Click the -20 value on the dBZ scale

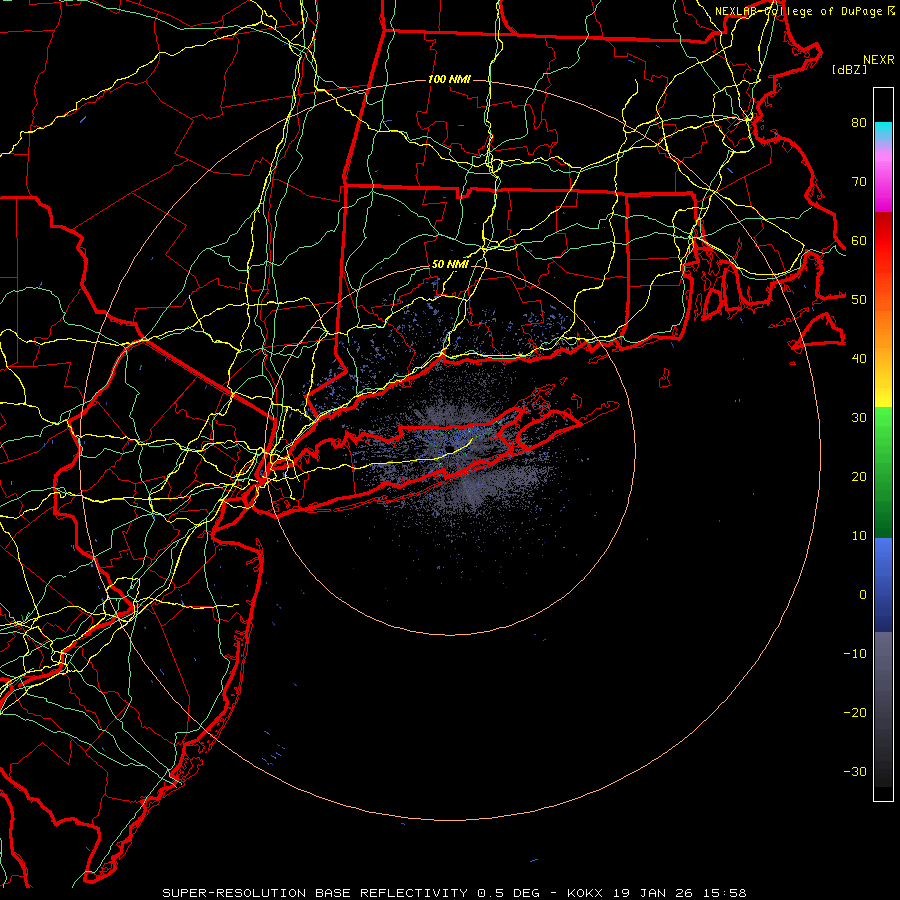click(x=855, y=712)
